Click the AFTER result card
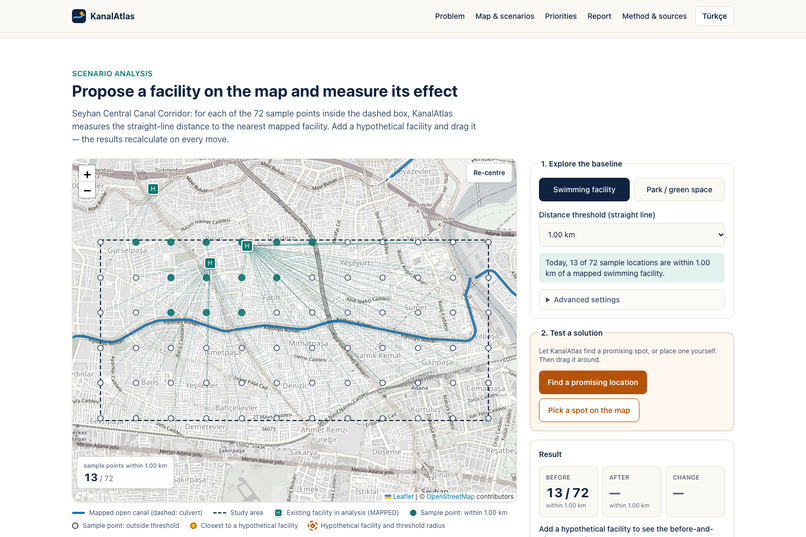This screenshot has height=537, width=806. pyautogui.click(x=632, y=491)
